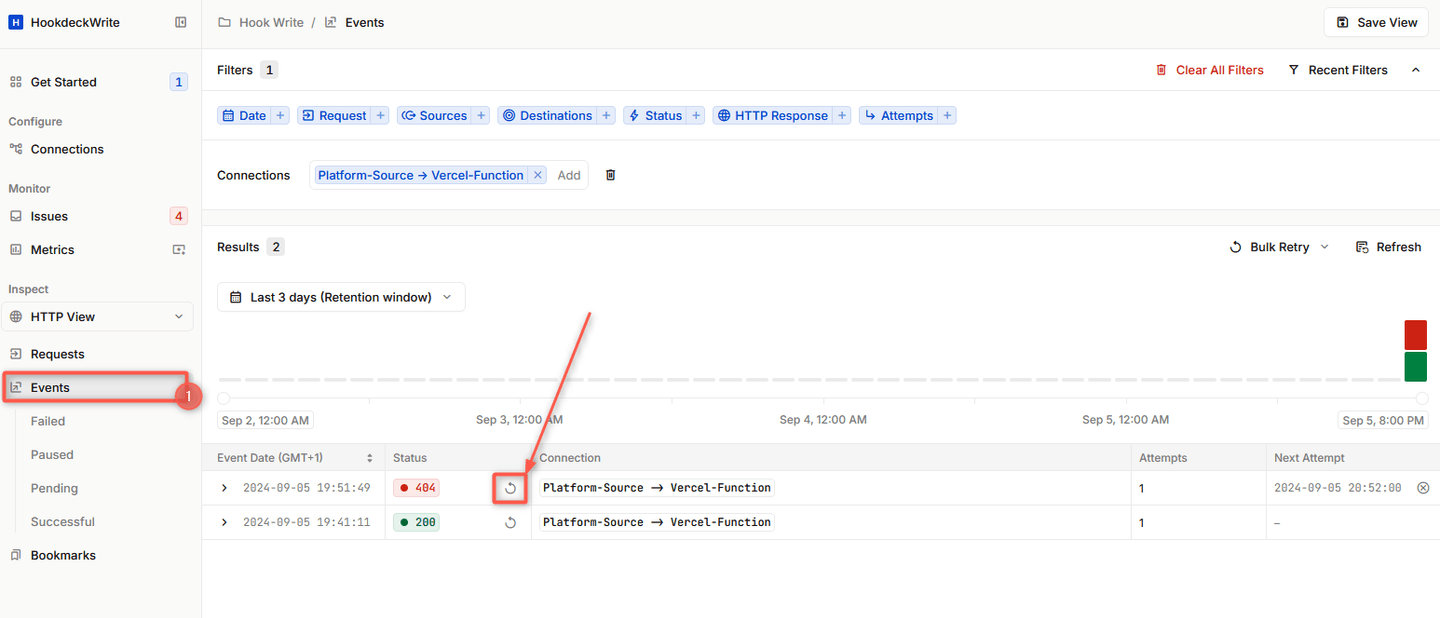Open the date range retention window dropdown
This screenshot has height=618, width=1440.
[x=341, y=297]
